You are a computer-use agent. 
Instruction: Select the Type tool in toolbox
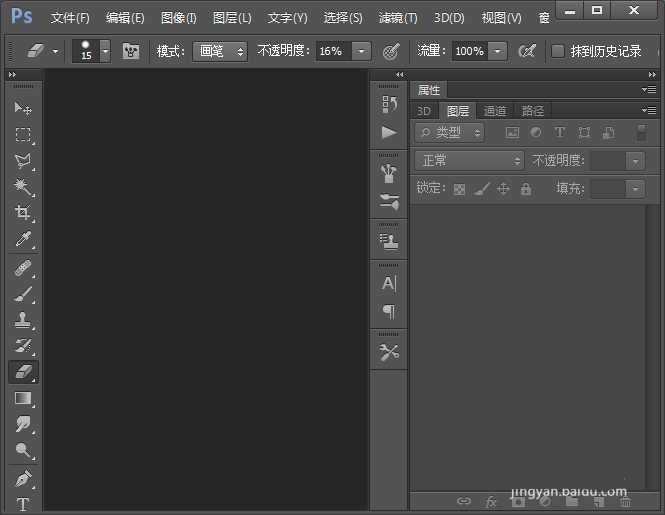(23, 504)
